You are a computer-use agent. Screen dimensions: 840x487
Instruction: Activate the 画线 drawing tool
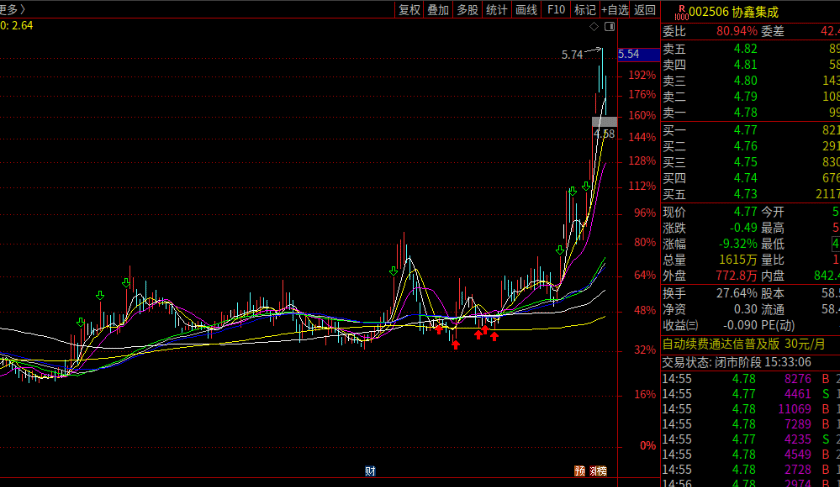[x=525, y=9]
